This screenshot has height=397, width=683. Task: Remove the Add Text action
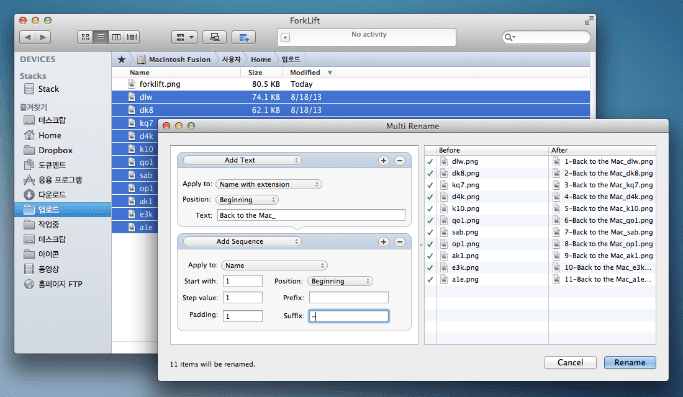pos(400,161)
